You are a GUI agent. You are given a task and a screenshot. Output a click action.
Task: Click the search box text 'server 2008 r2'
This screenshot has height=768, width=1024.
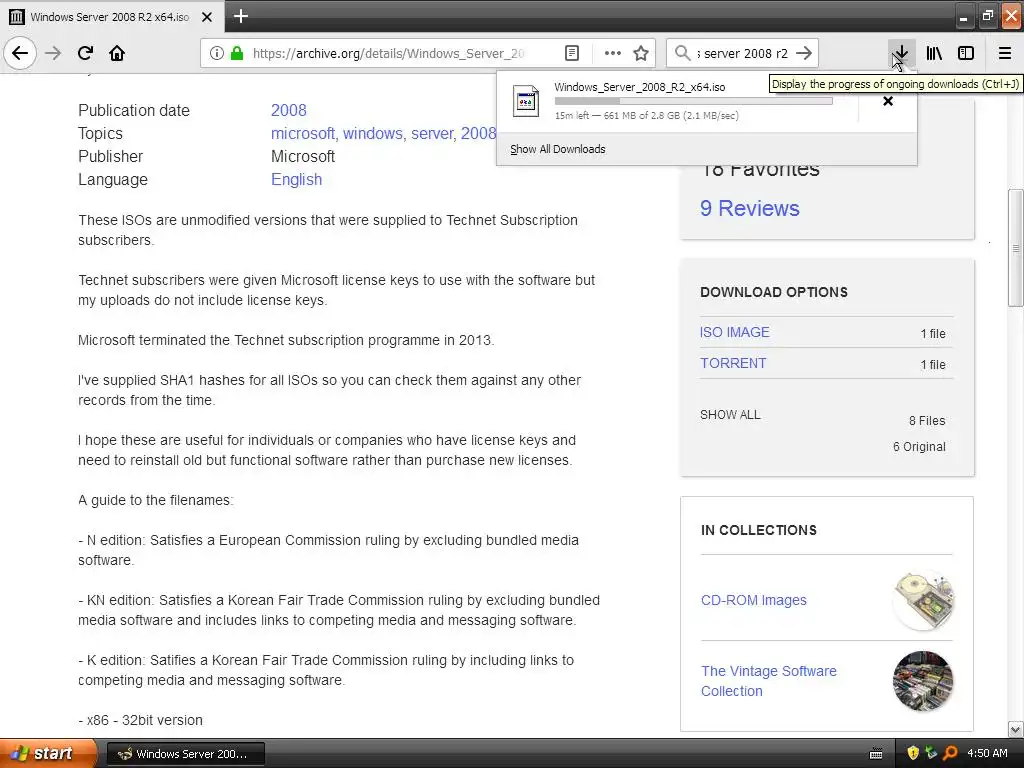[x=742, y=54]
